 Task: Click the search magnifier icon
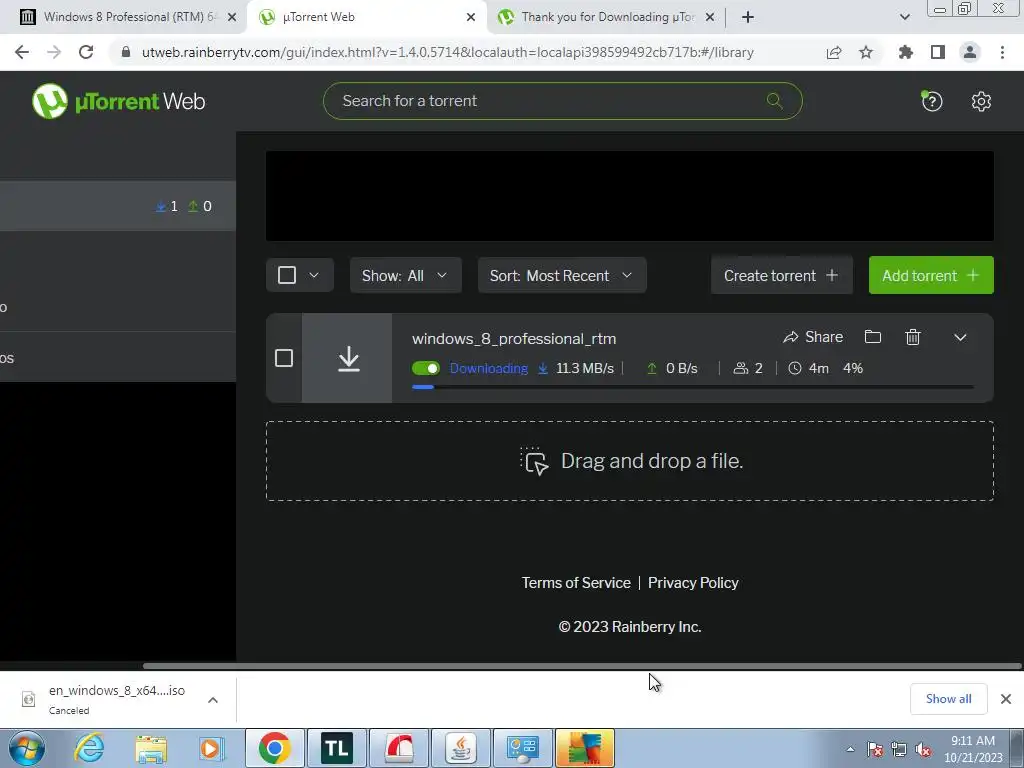click(775, 101)
